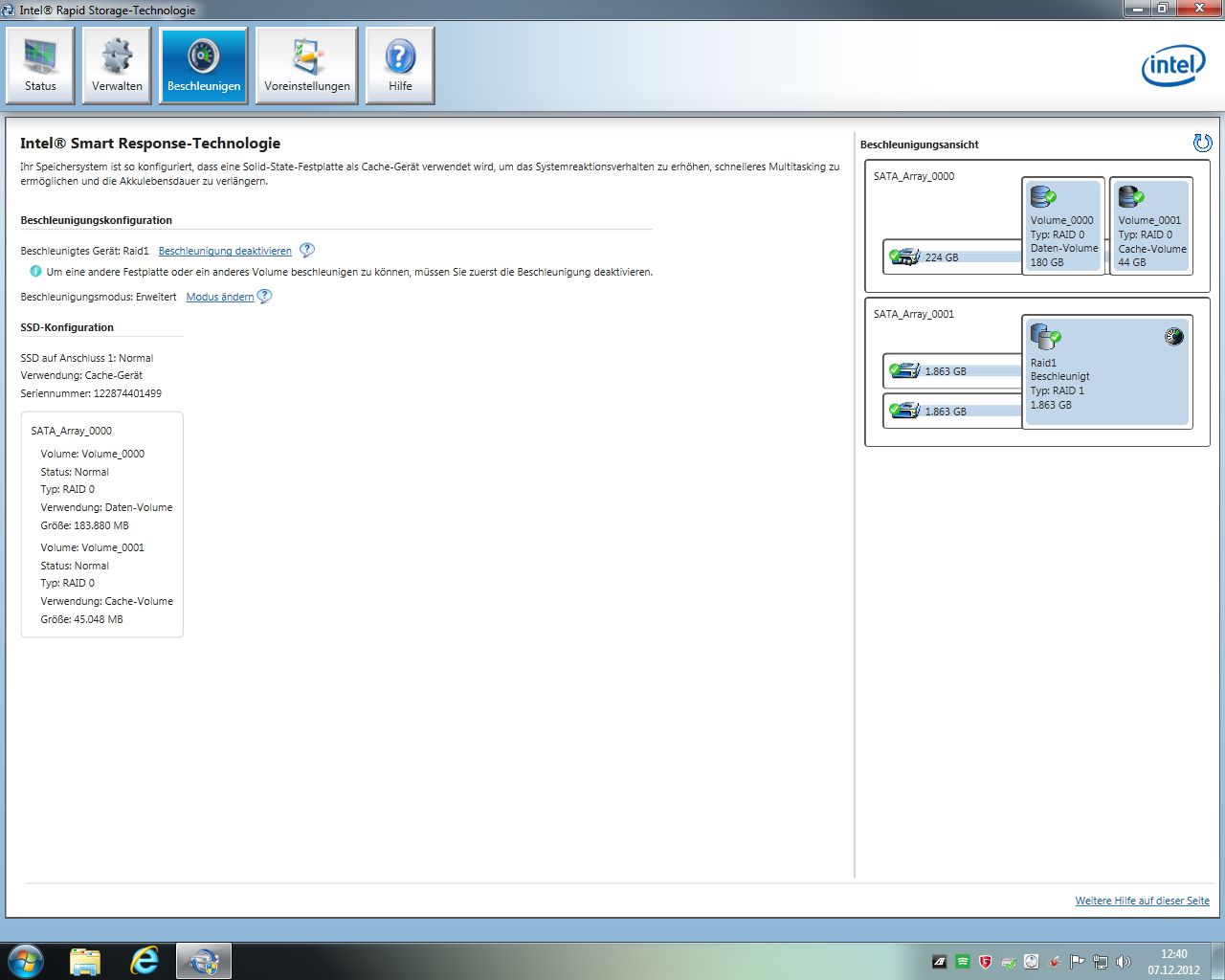Select the 224 GB SSD disk
The height and width of the screenshot is (980, 1225).
(952, 256)
